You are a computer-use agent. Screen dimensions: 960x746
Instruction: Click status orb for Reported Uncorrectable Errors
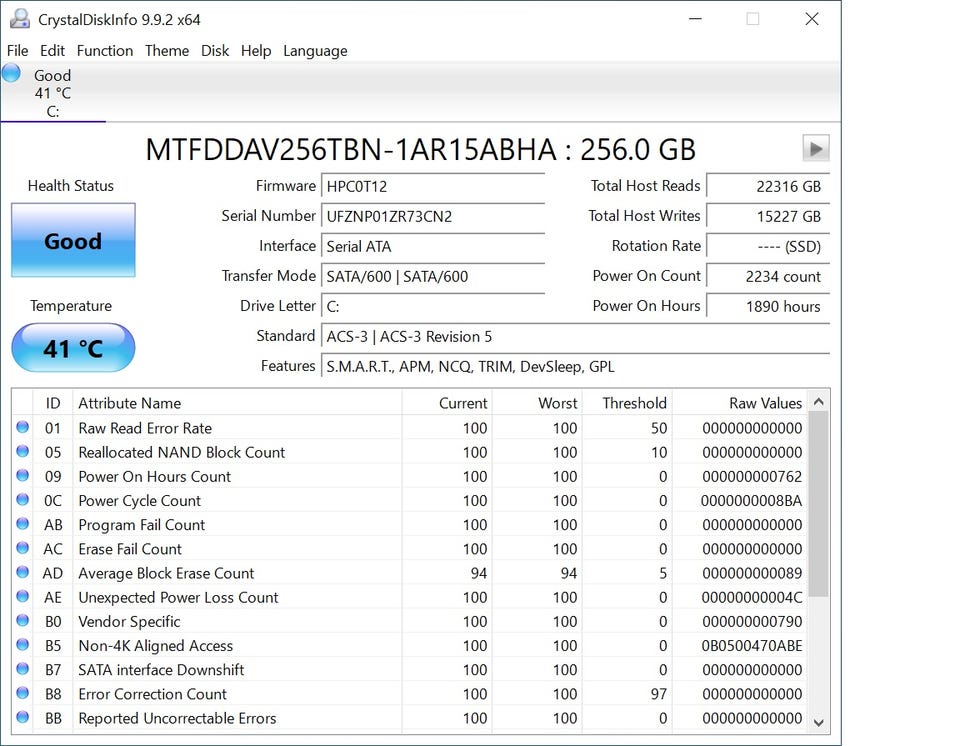(23, 717)
